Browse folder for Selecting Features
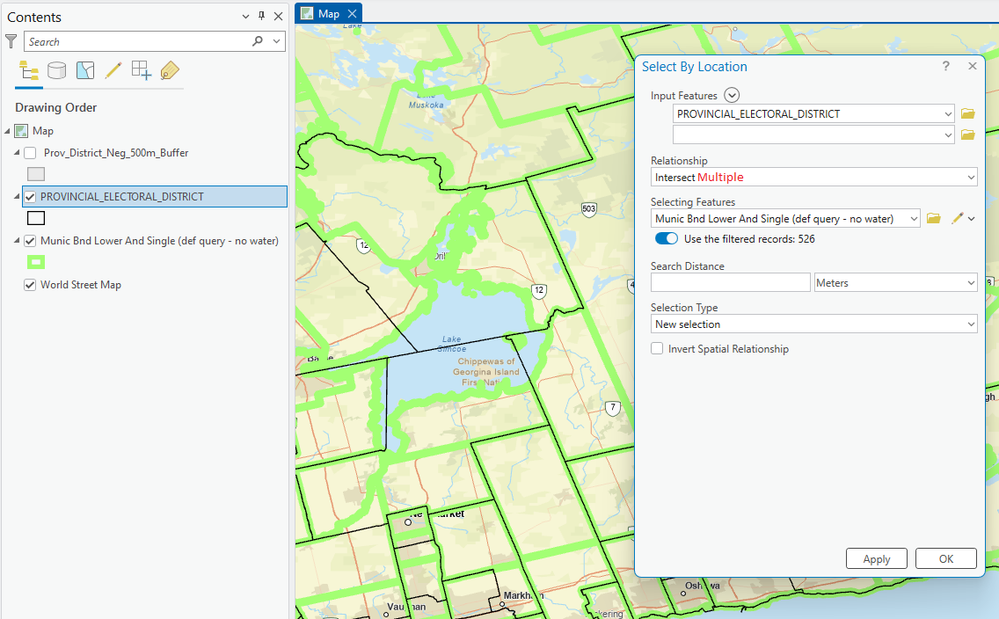The height and width of the screenshot is (619, 999). pos(933,218)
